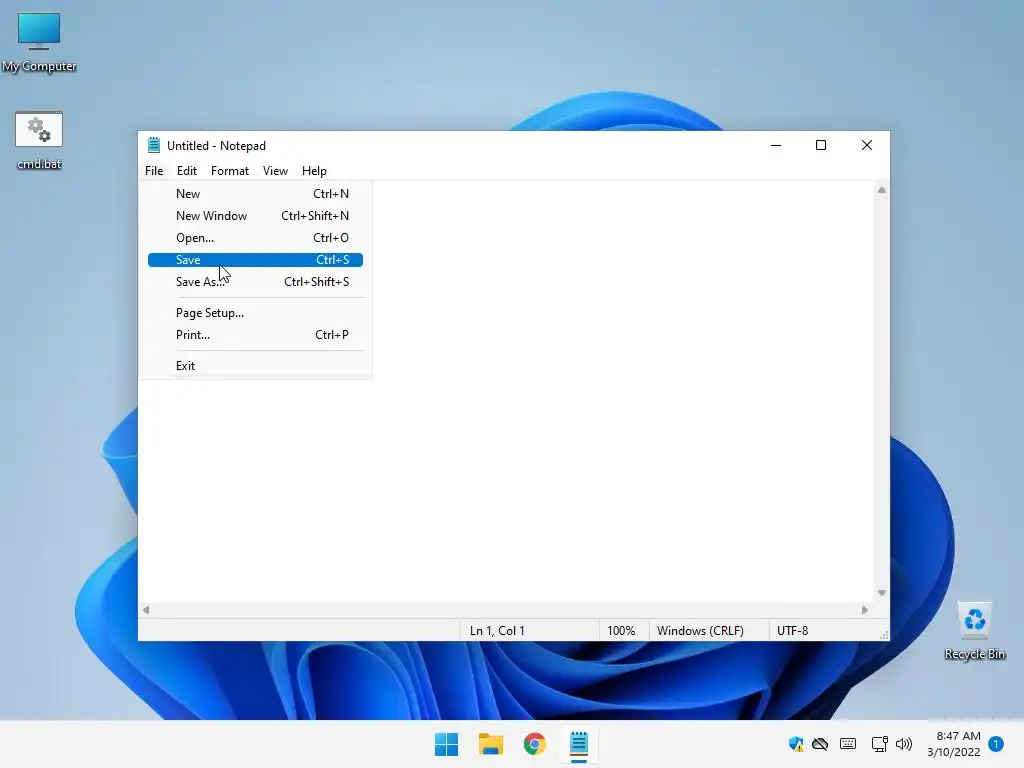Click 'Windows (CRLF)' in status bar

[700, 631]
